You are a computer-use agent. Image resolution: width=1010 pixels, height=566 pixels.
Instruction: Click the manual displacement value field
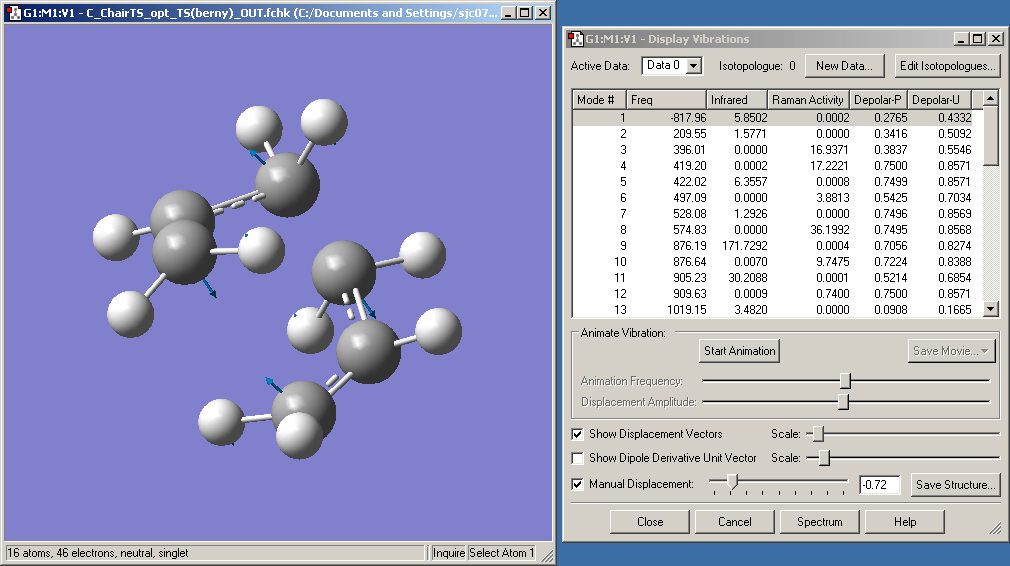pos(879,485)
